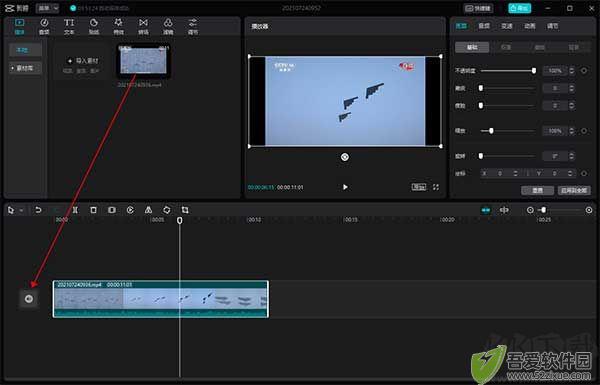The image size is (600, 385).
Task: Select the crop tool in timeline toolbar
Action: 185,210
